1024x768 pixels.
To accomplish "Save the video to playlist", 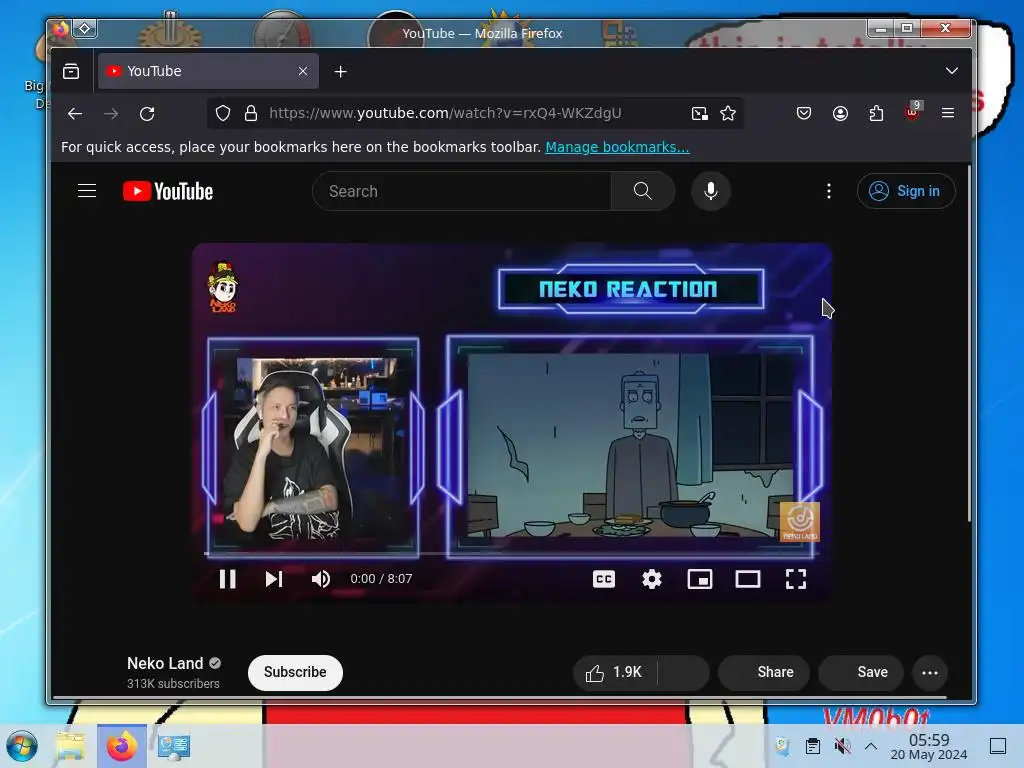I will pyautogui.click(x=861, y=672).
